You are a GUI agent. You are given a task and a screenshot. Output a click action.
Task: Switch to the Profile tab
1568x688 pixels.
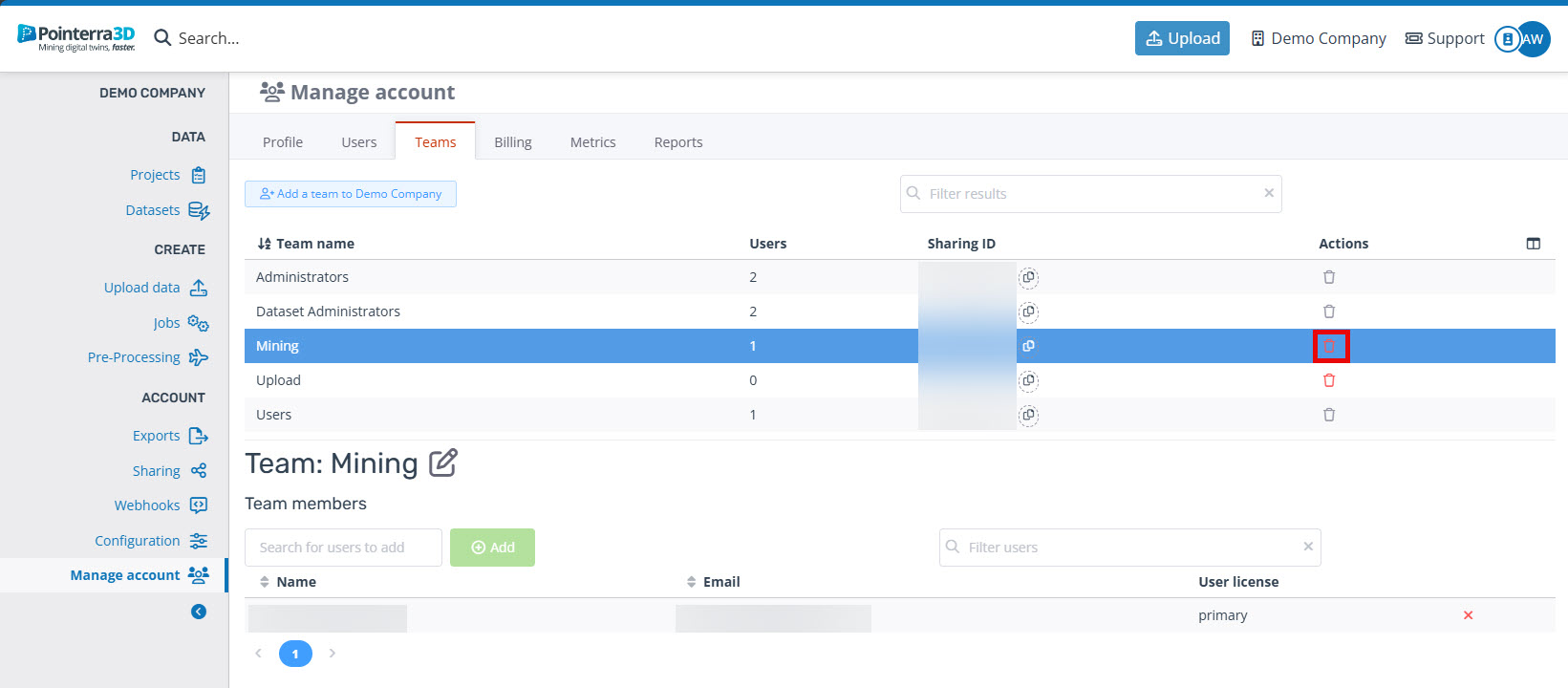283,142
